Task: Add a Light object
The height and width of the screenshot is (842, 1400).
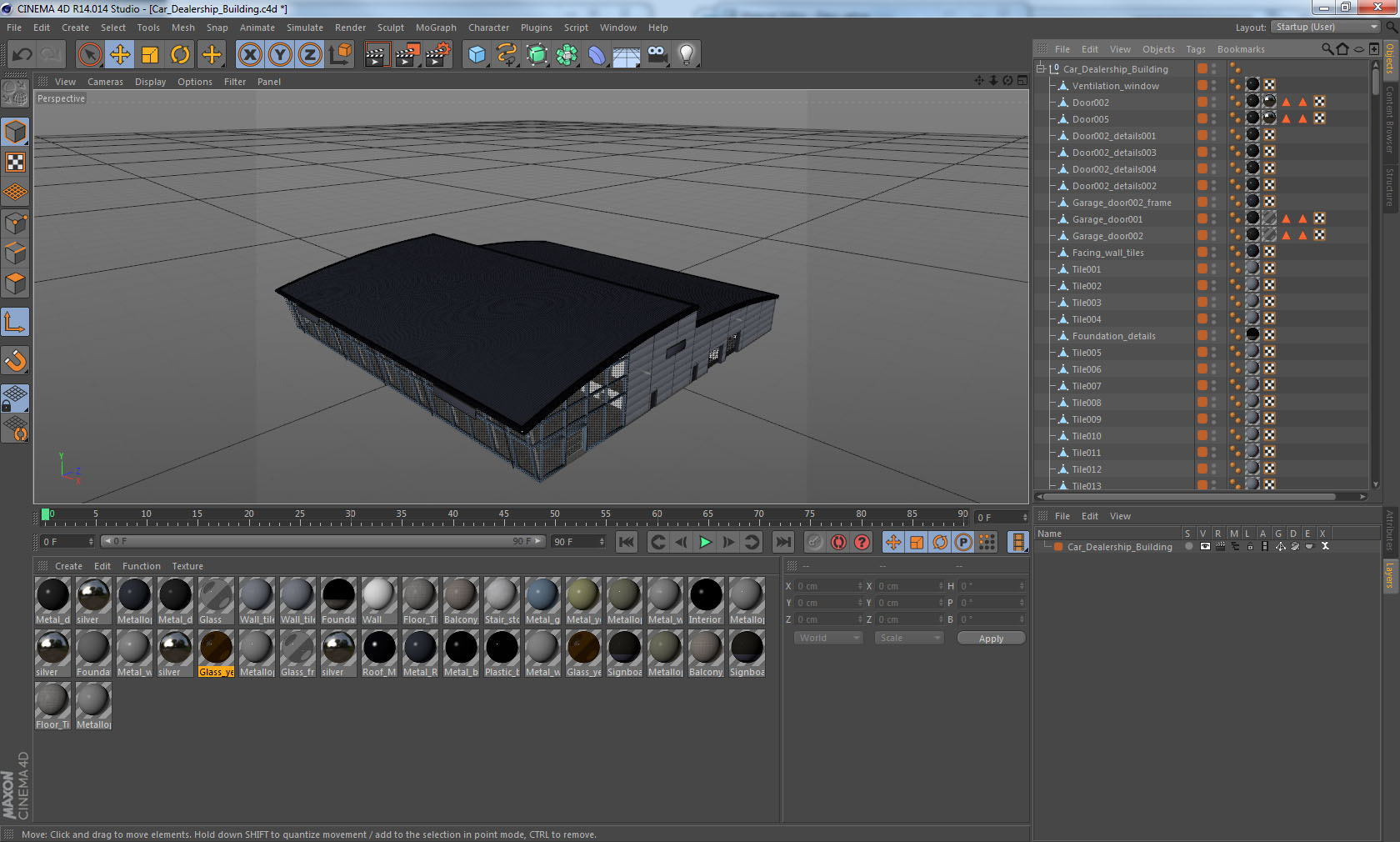Action: click(x=687, y=55)
